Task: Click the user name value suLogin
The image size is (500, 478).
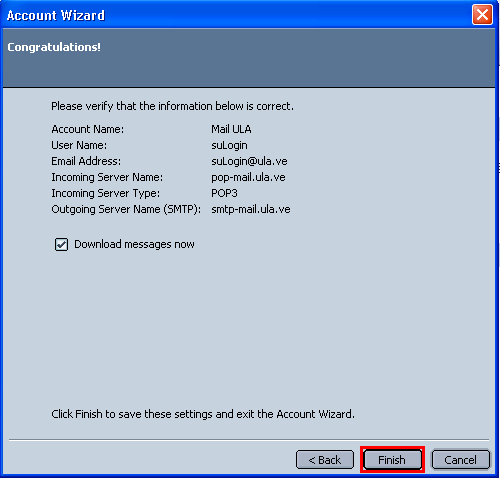Action: 229,145
